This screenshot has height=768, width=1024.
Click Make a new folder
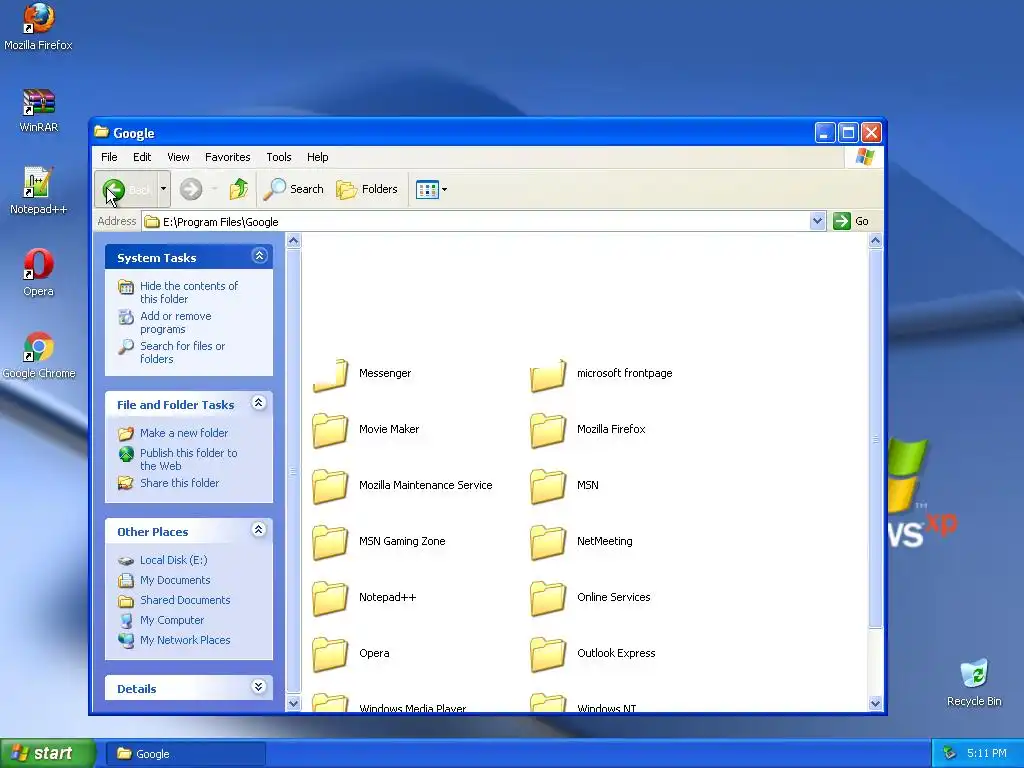(x=184, y=433)
